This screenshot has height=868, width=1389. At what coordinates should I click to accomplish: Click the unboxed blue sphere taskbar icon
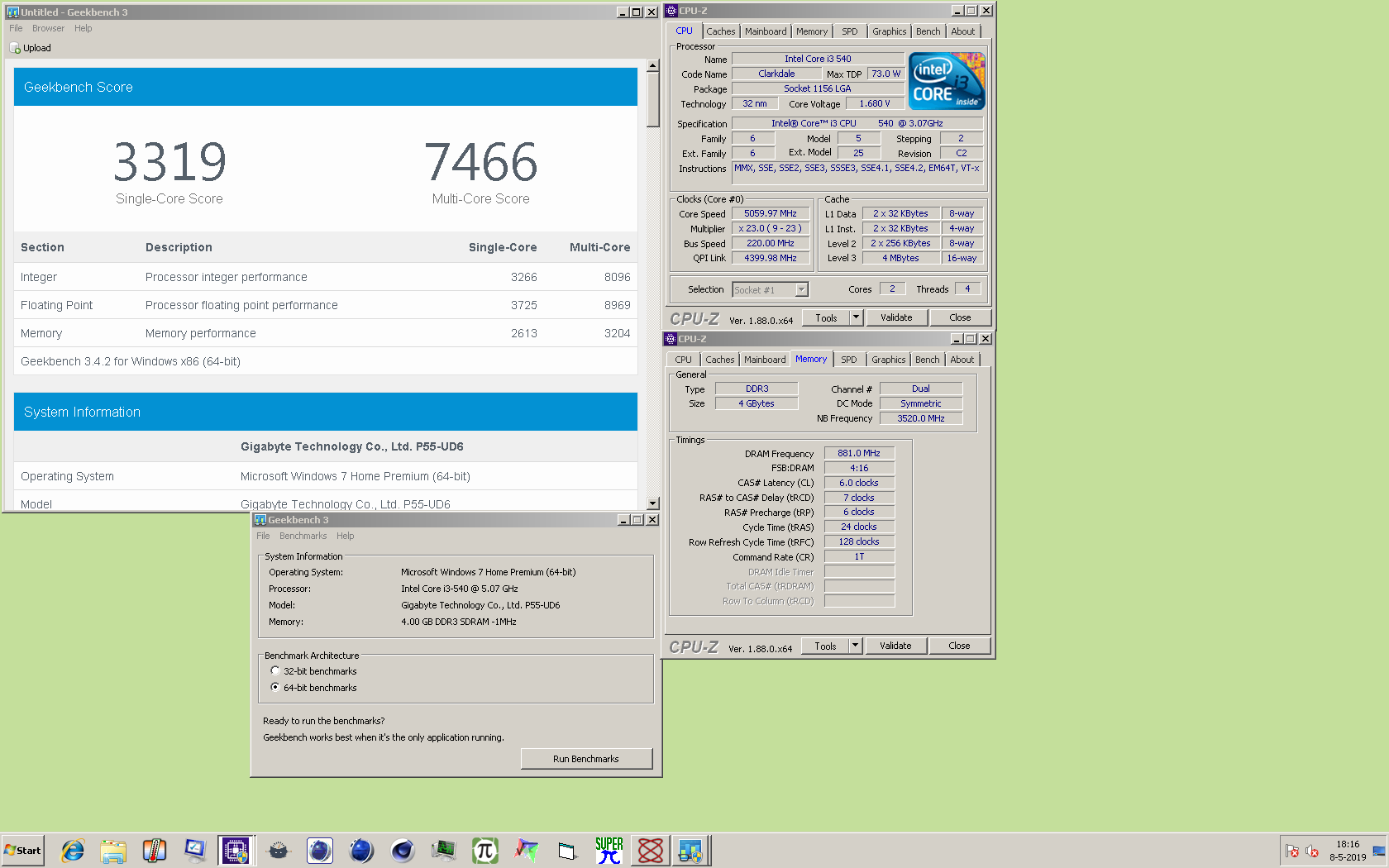[361, 850]
